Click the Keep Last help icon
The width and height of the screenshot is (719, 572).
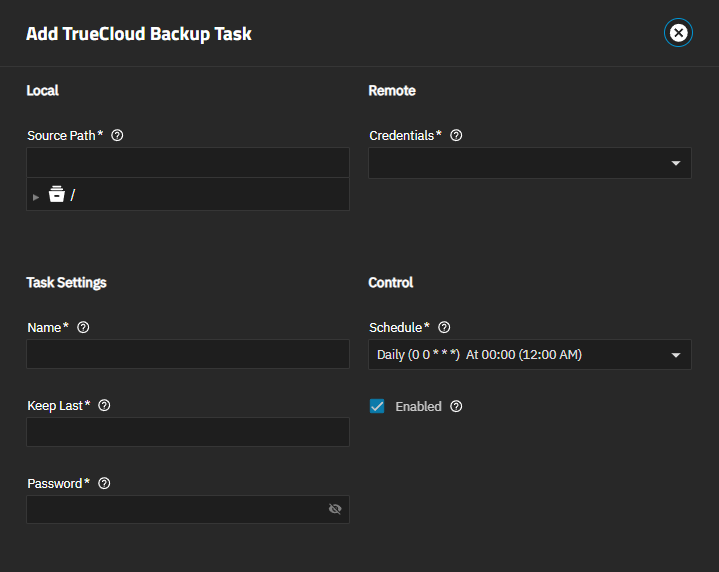[x=104, y=406]
